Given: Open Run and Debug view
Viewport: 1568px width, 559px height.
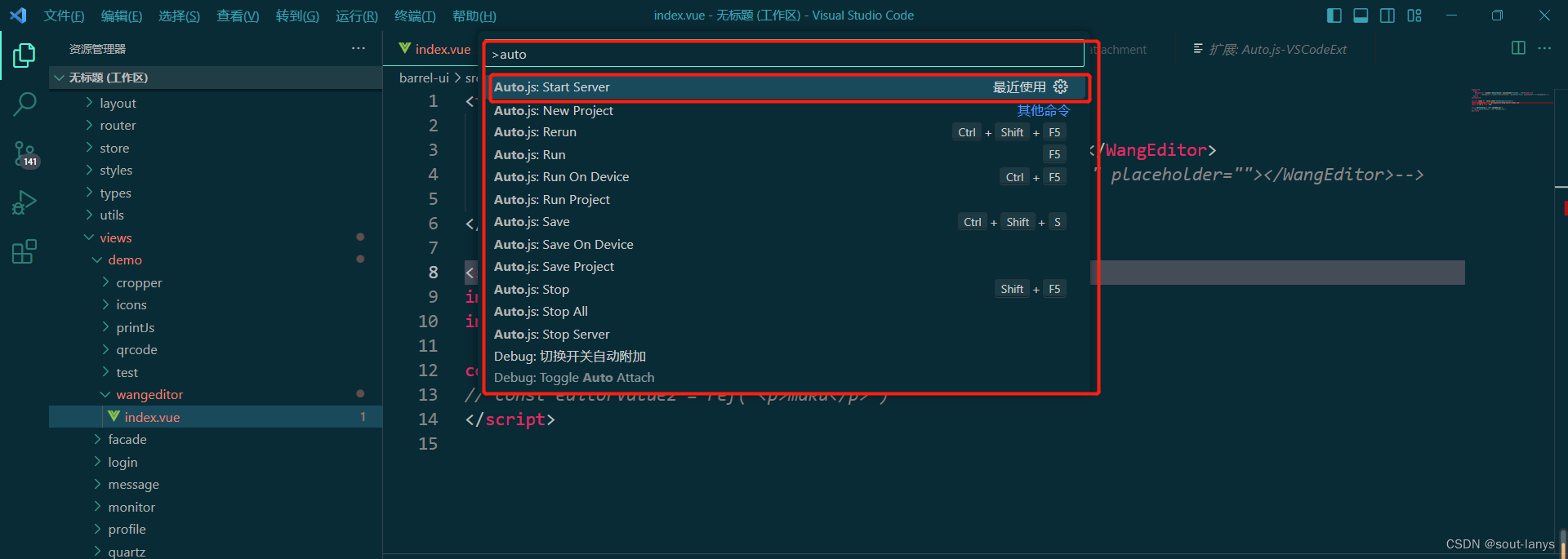Looking at the screenshot, I should pos(24,202).
